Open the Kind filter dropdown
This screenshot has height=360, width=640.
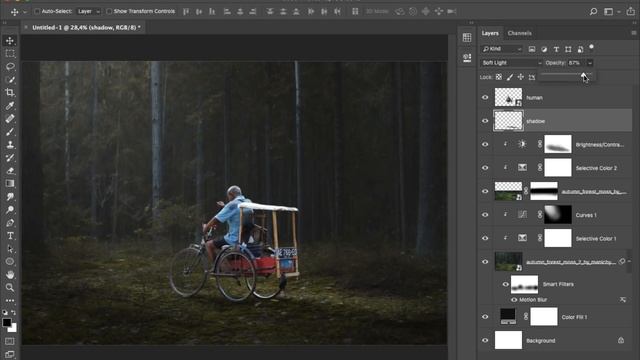point(502,49)
